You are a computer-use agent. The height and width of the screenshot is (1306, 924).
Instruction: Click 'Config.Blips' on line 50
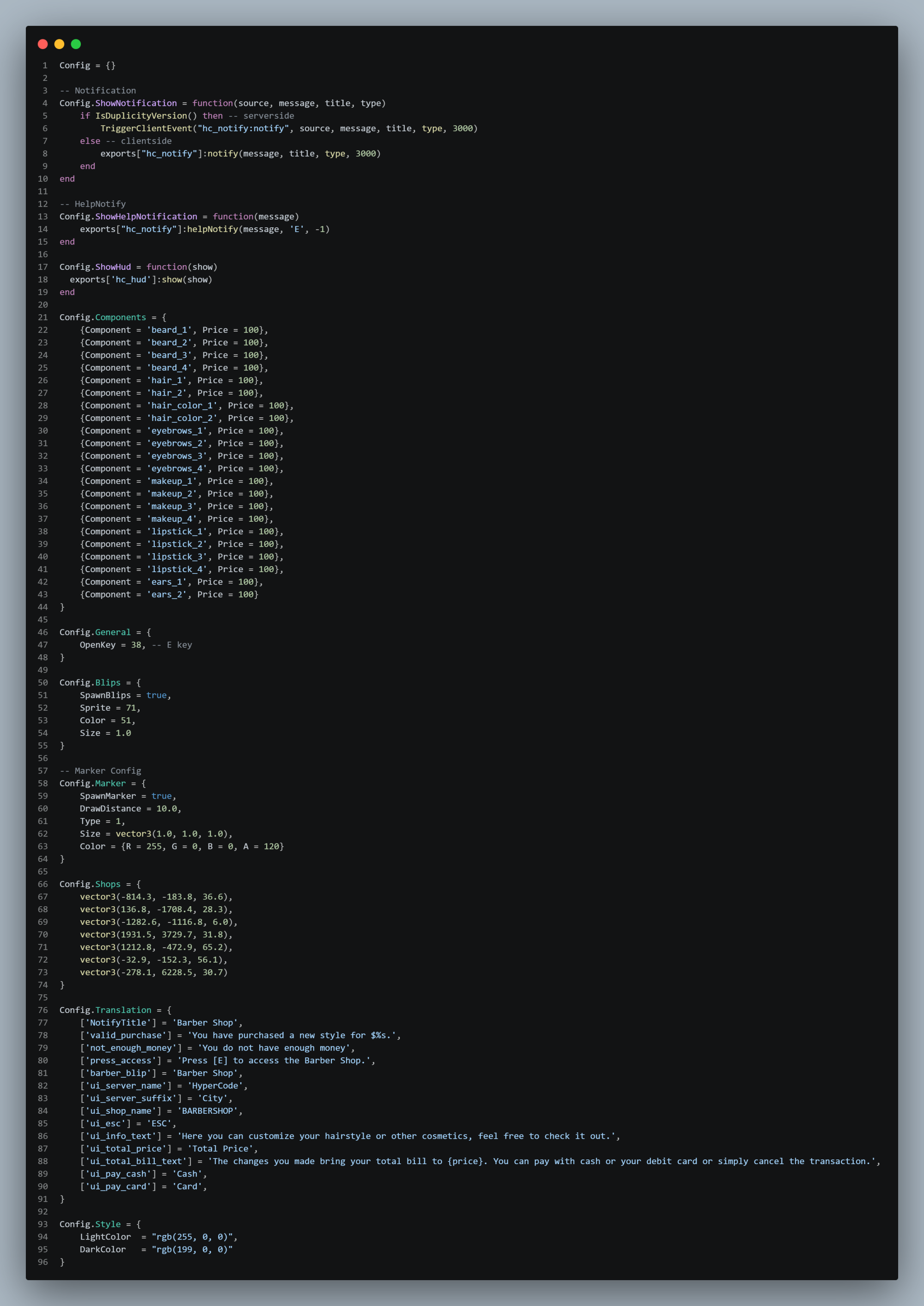pyautogui.click(x=90, y=682)
